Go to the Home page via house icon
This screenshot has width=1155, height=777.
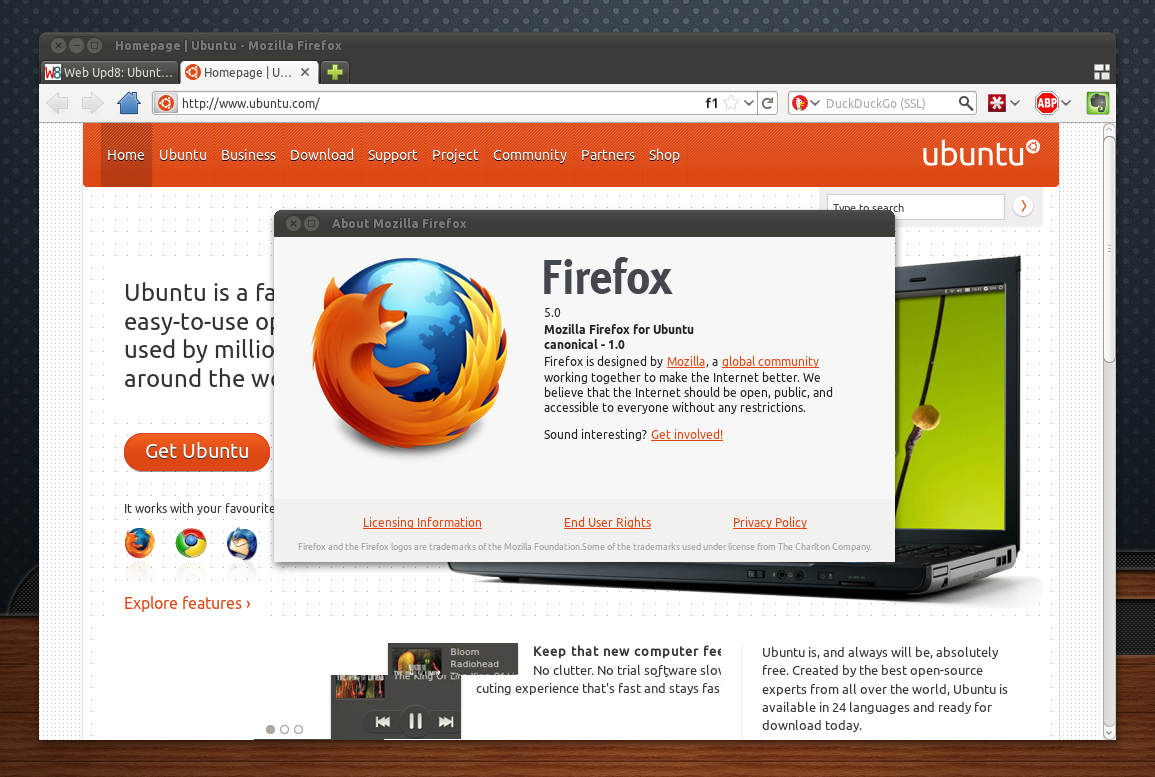click(129, 102)
